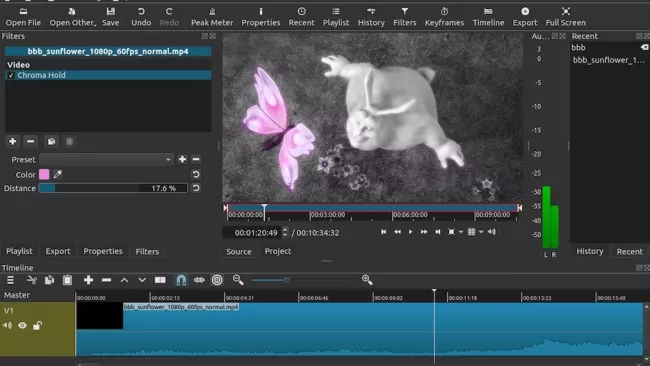Select the Source player tab
Screen dimensions: 650x366
[x=239, y=252]
